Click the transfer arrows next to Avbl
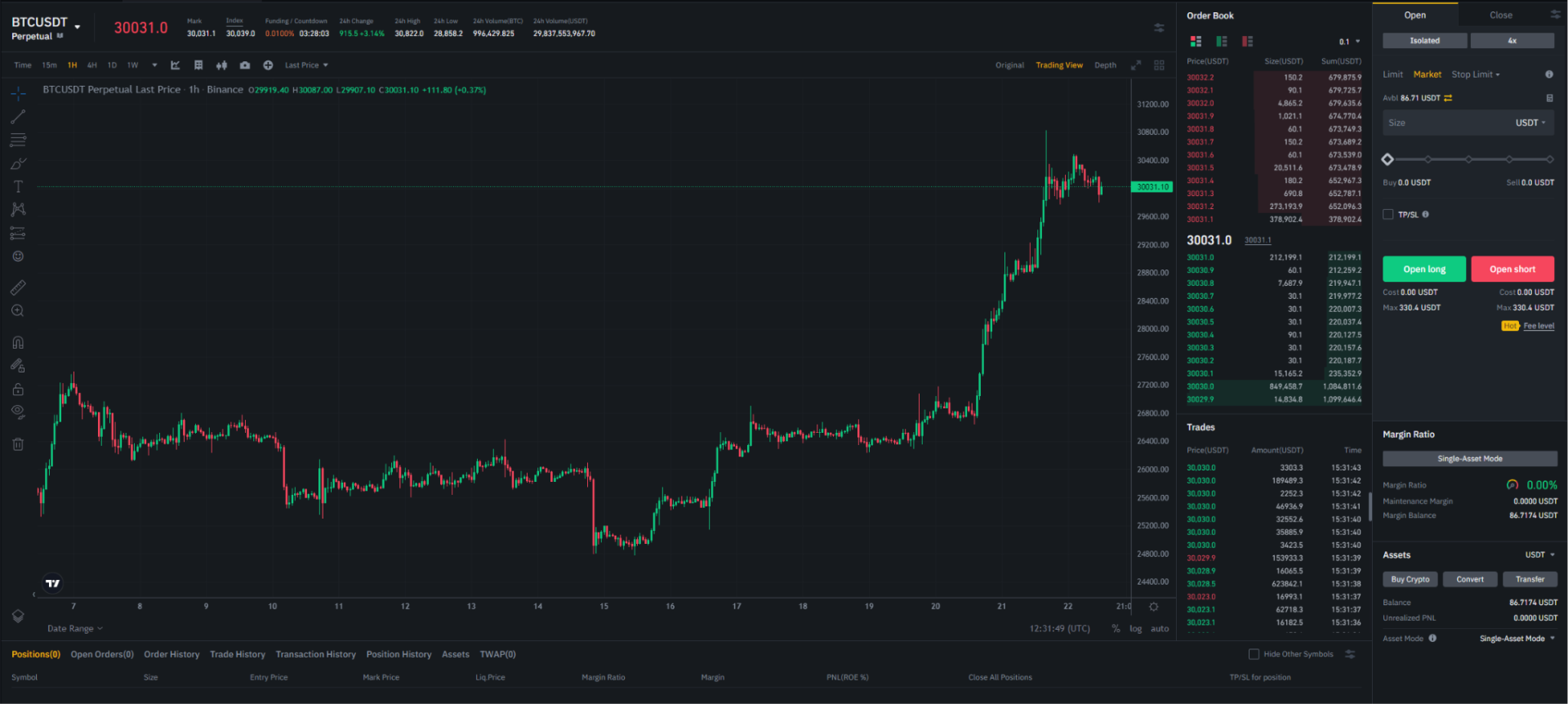This screenshot has height=704, width=1568. pyautogui.click(x=1448, y=98)
